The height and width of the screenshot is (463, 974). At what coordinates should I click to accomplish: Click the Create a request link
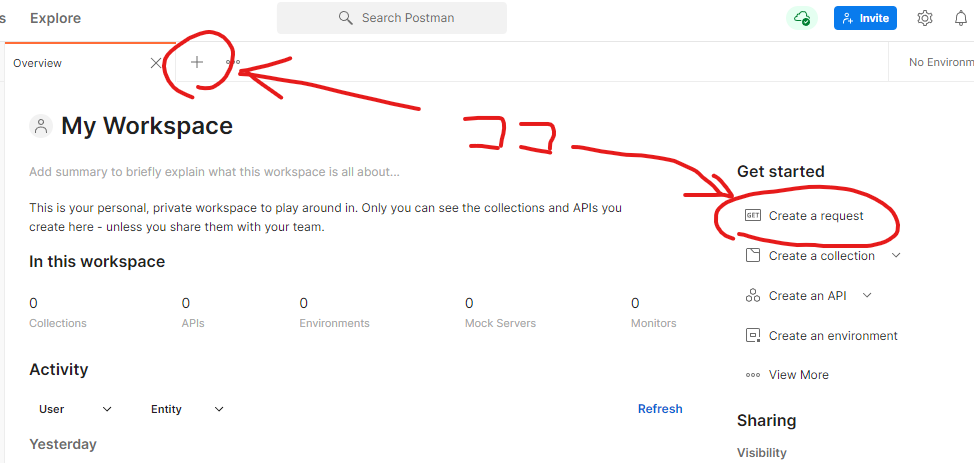816,216
